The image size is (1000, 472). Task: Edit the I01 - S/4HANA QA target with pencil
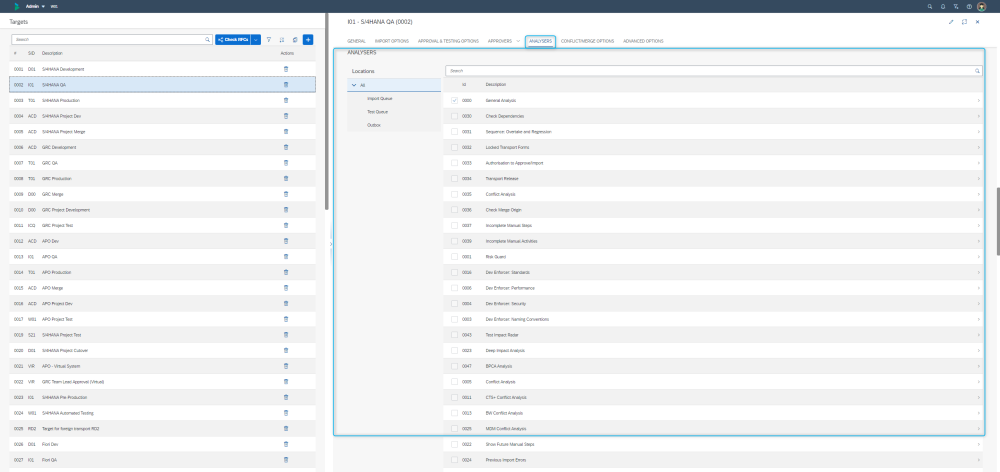tap(951, 22)
